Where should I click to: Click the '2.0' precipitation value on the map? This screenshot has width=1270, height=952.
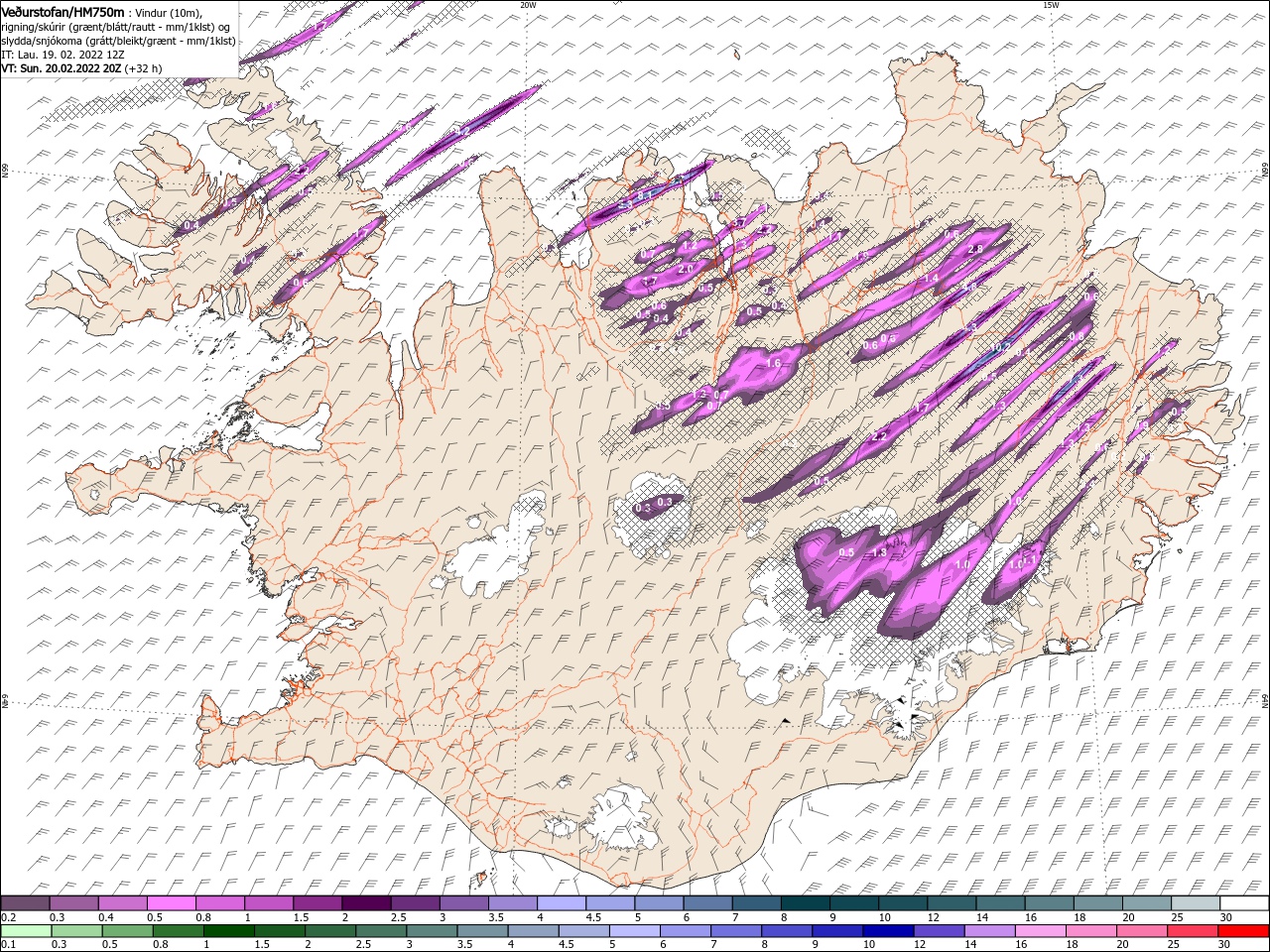(x=685, y=269)
